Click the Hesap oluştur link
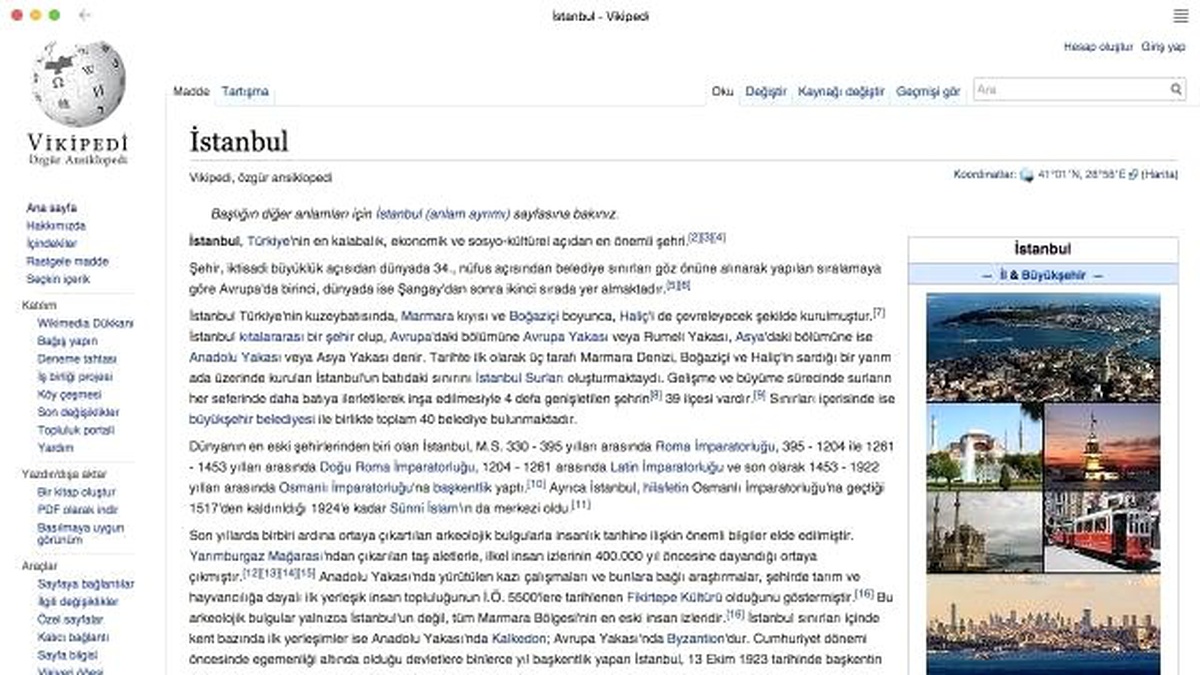The height and width of the screenshot is (675, 1200). click(1098, 47)
